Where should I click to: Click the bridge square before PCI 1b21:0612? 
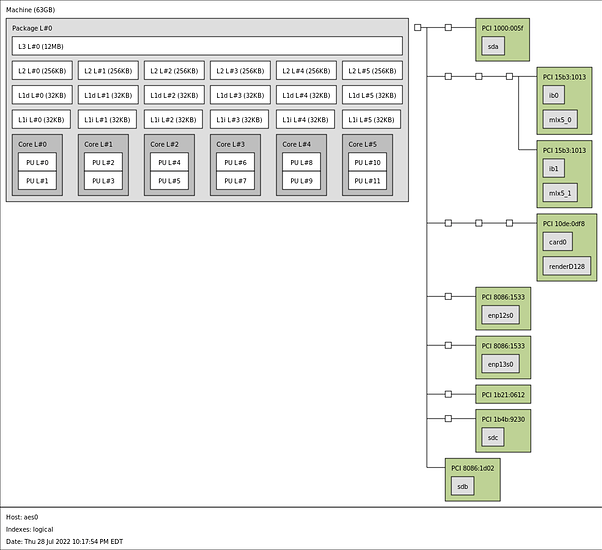[448, 394]
